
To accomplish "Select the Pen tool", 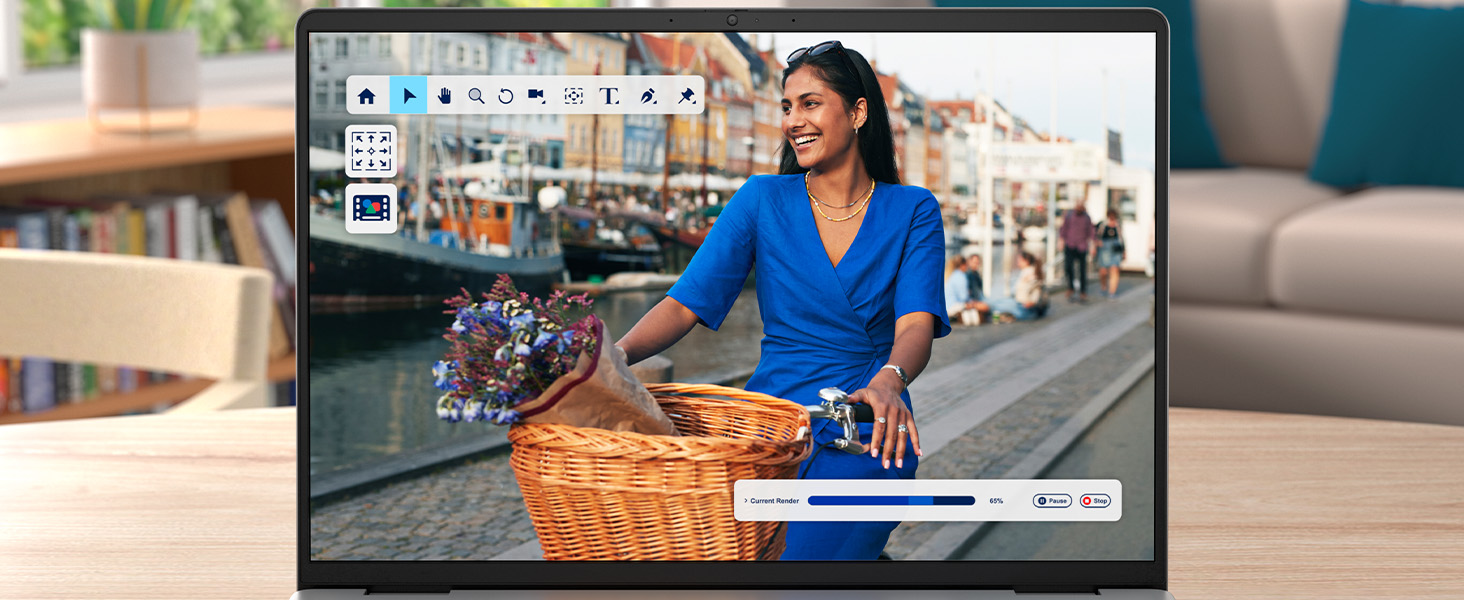I will point(648,96).
